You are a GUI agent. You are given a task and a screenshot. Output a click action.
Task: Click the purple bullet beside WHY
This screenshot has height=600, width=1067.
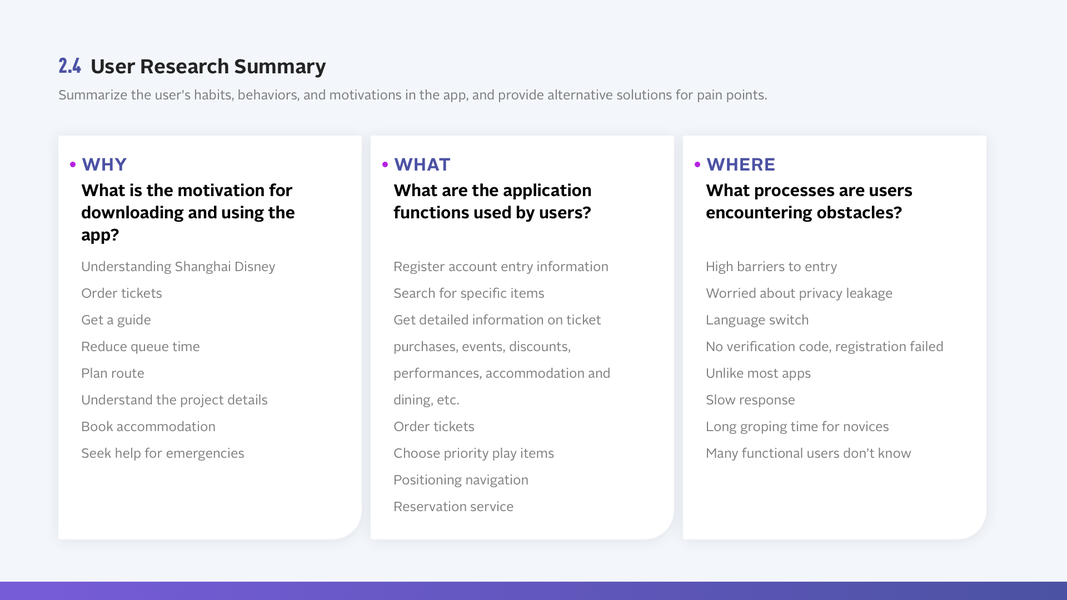tap(73, 165)
